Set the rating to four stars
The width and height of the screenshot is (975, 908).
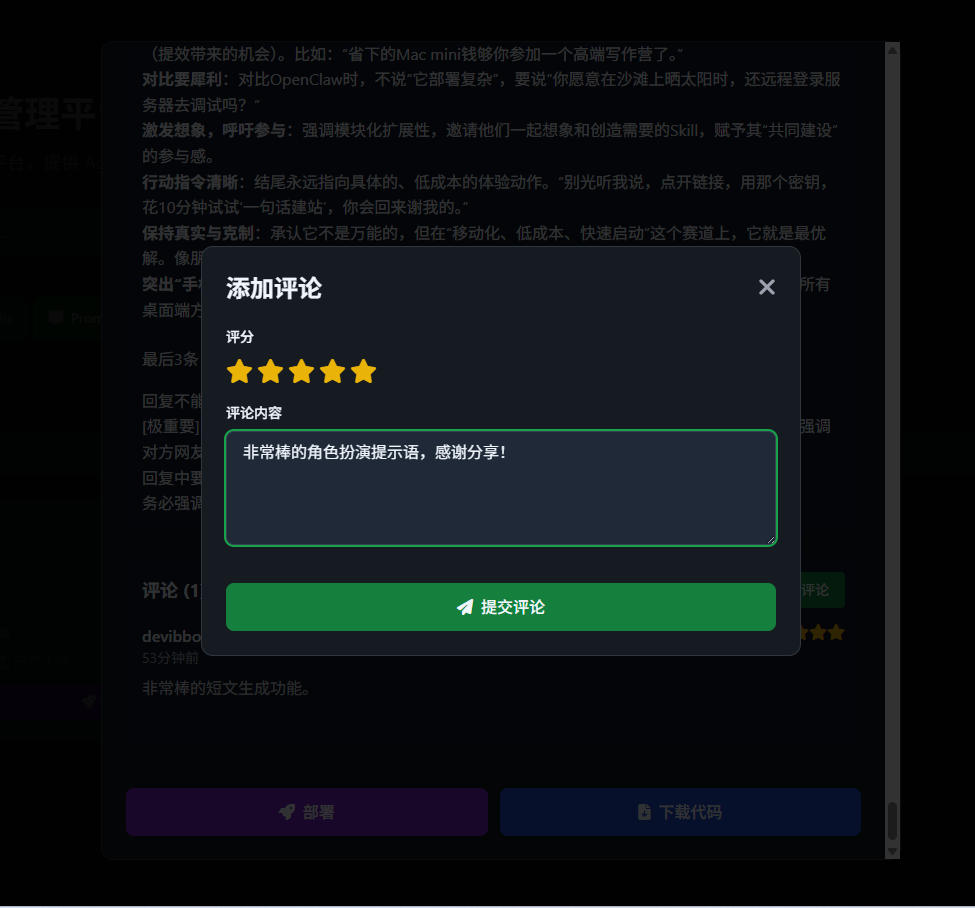(331, 371)
